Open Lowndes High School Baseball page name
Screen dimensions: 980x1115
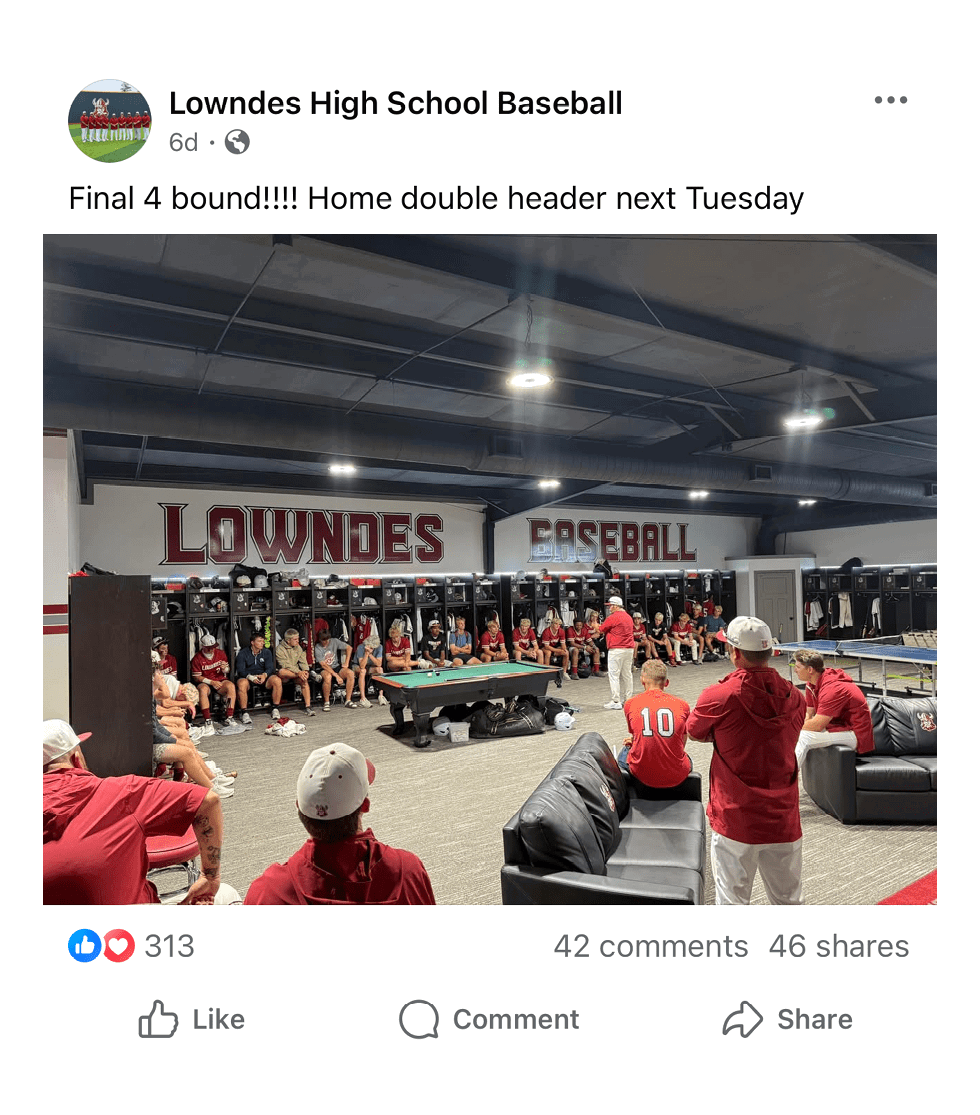coord(395,103)
